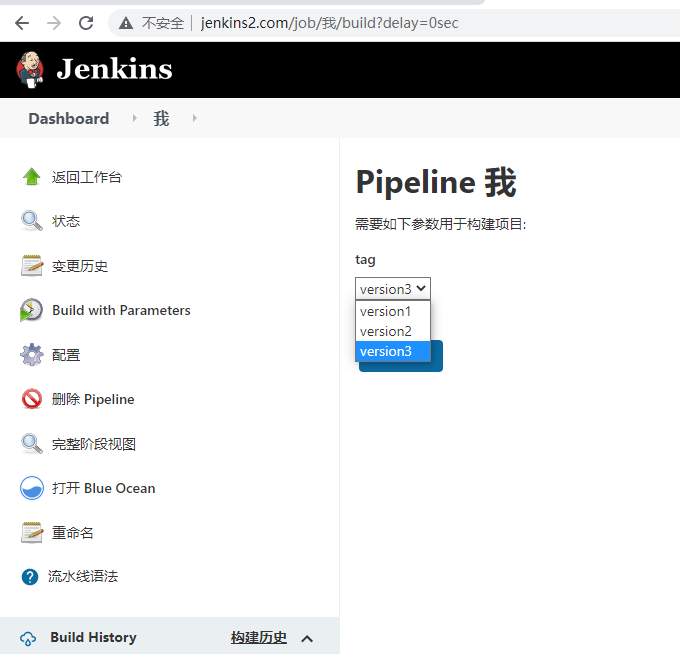
Task: Reload the page with the refresh icon
Action: click(86, 23)
